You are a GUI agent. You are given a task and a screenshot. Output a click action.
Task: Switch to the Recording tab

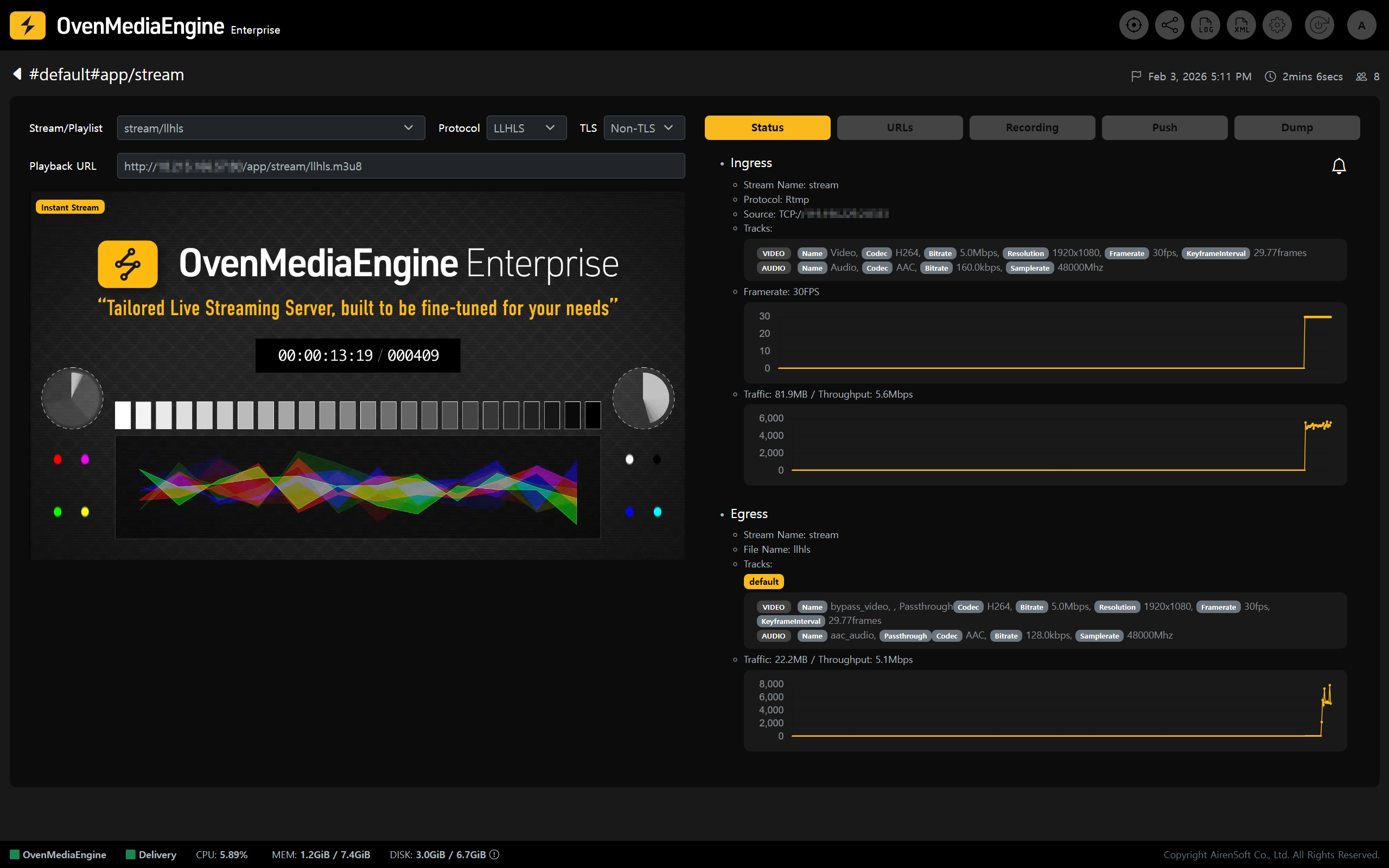[1031, 127]
